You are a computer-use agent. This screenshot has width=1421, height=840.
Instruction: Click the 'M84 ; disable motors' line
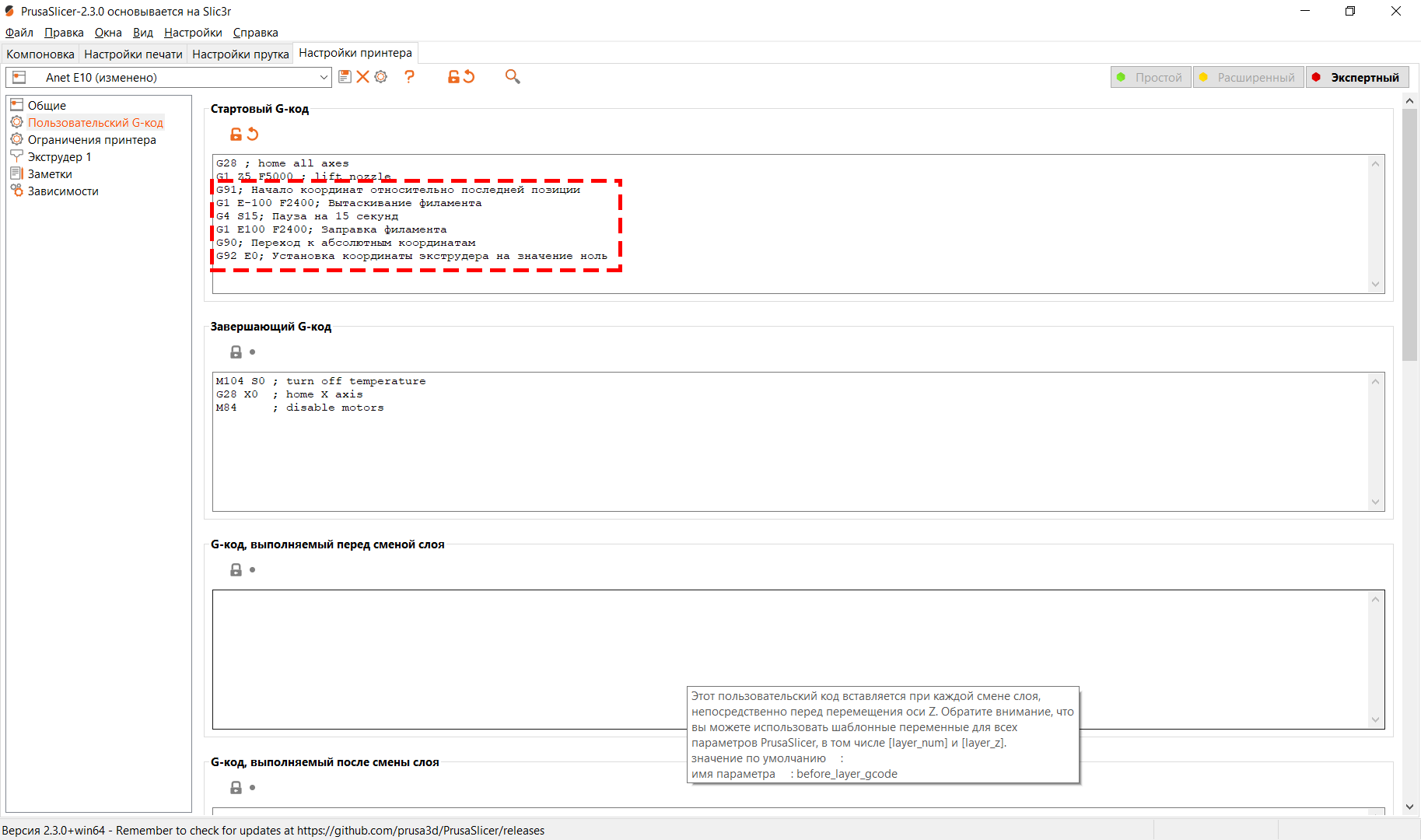click(x=299, y=408)
